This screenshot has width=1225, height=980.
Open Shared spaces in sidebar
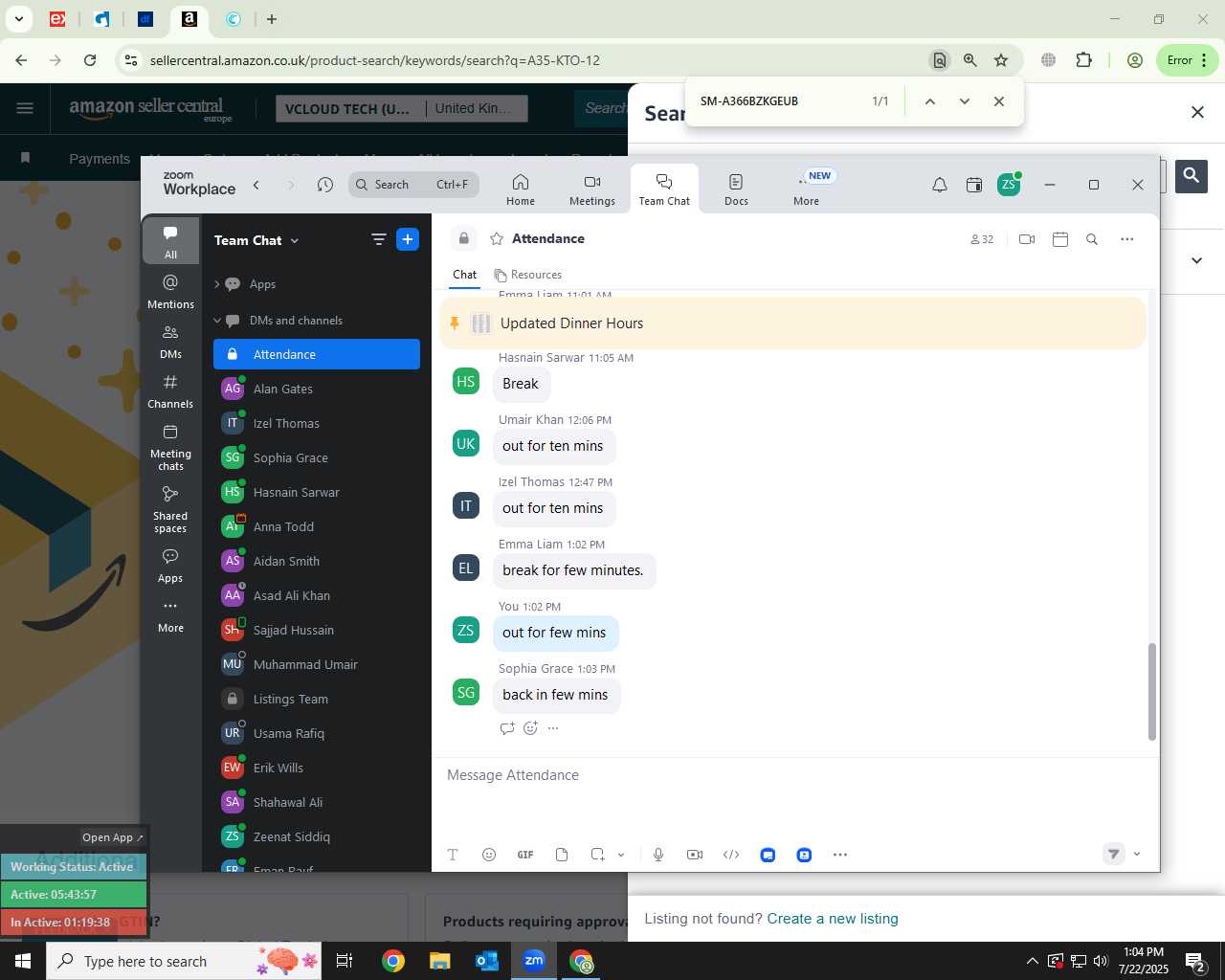pos(170,509)
